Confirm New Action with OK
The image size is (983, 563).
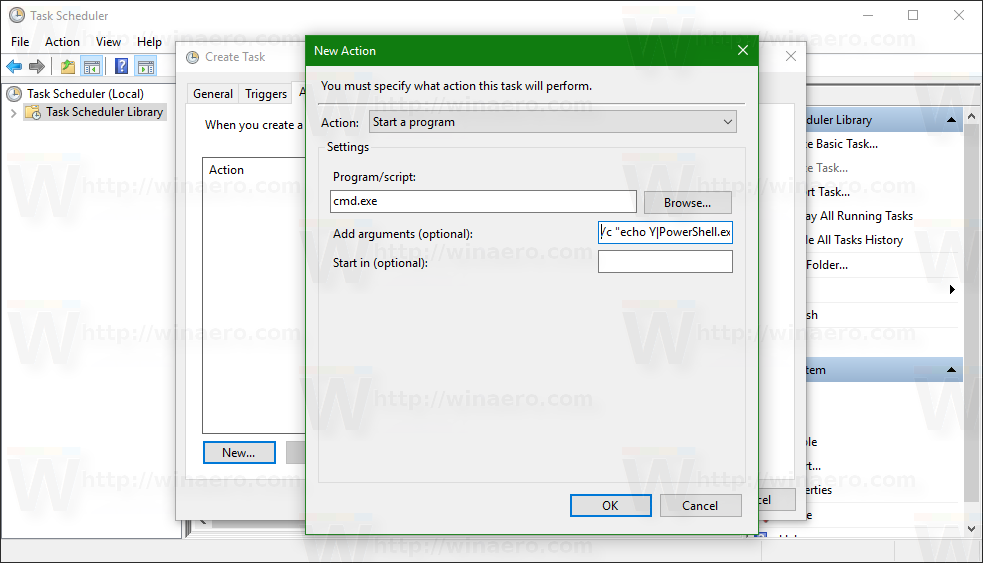tap(610, 505)
